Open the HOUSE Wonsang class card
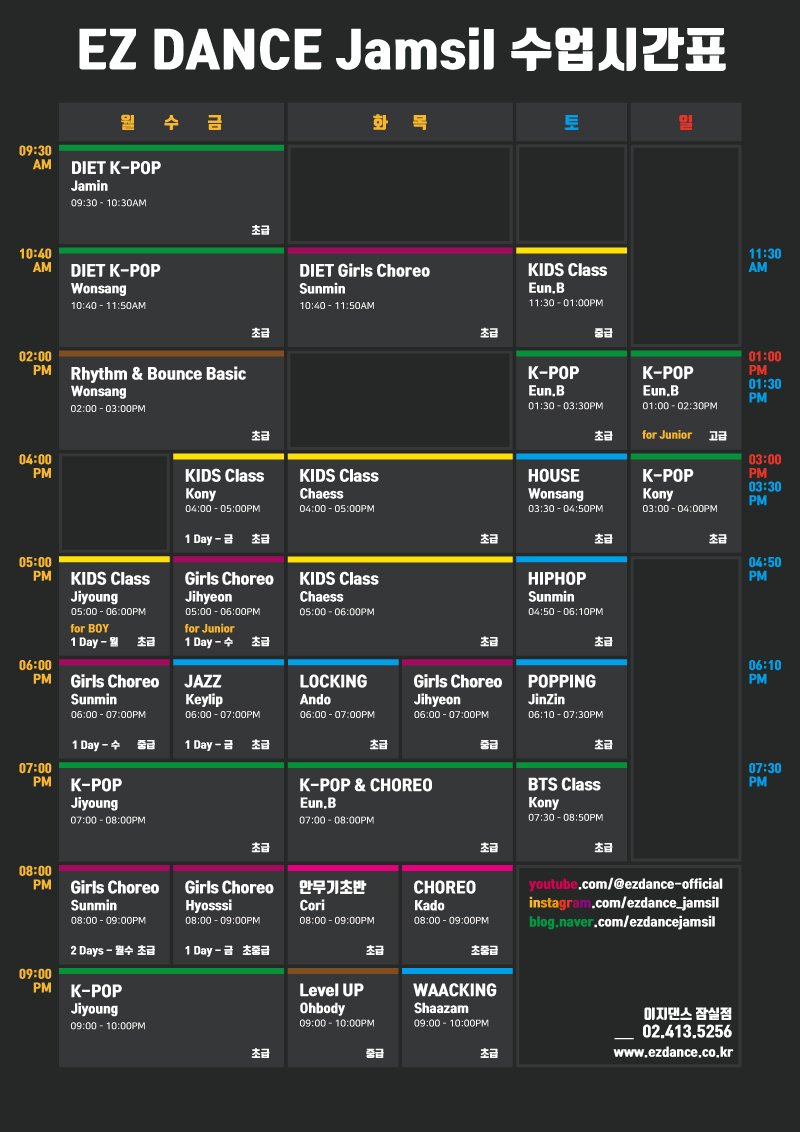Viewport: 800px width, 1132px height. point(571,504)
